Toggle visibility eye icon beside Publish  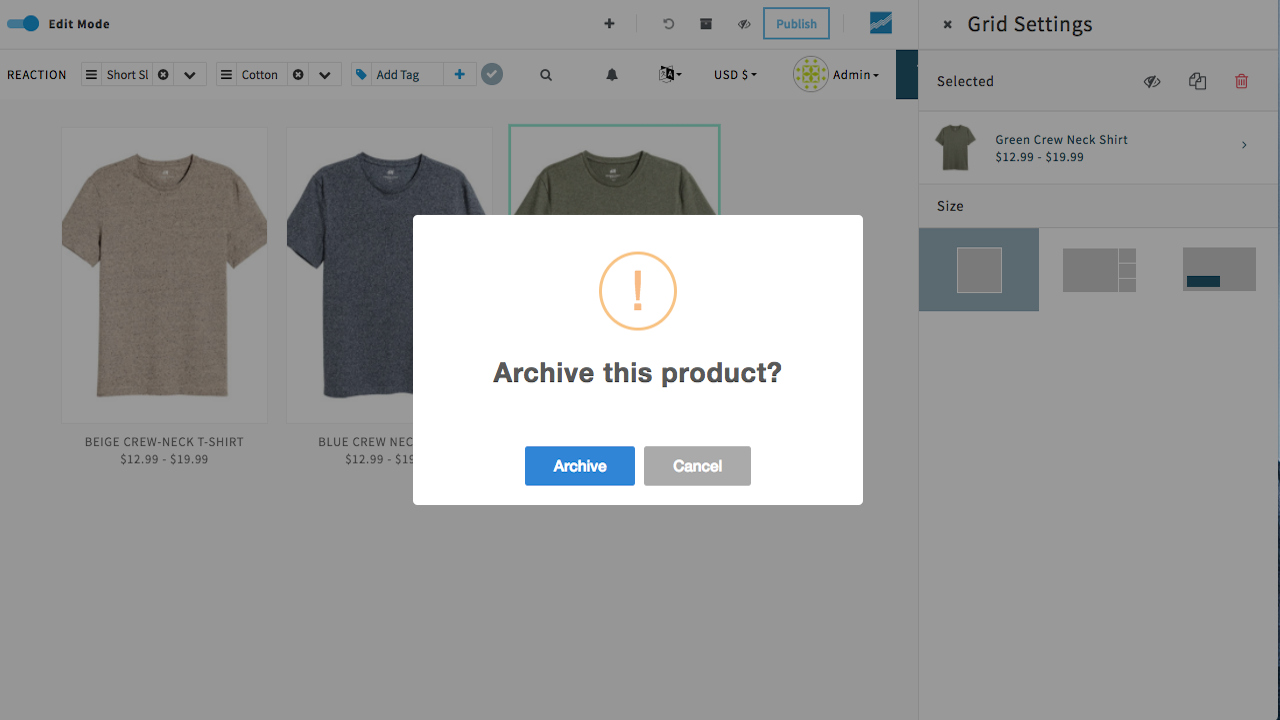(x=744, y=24)
